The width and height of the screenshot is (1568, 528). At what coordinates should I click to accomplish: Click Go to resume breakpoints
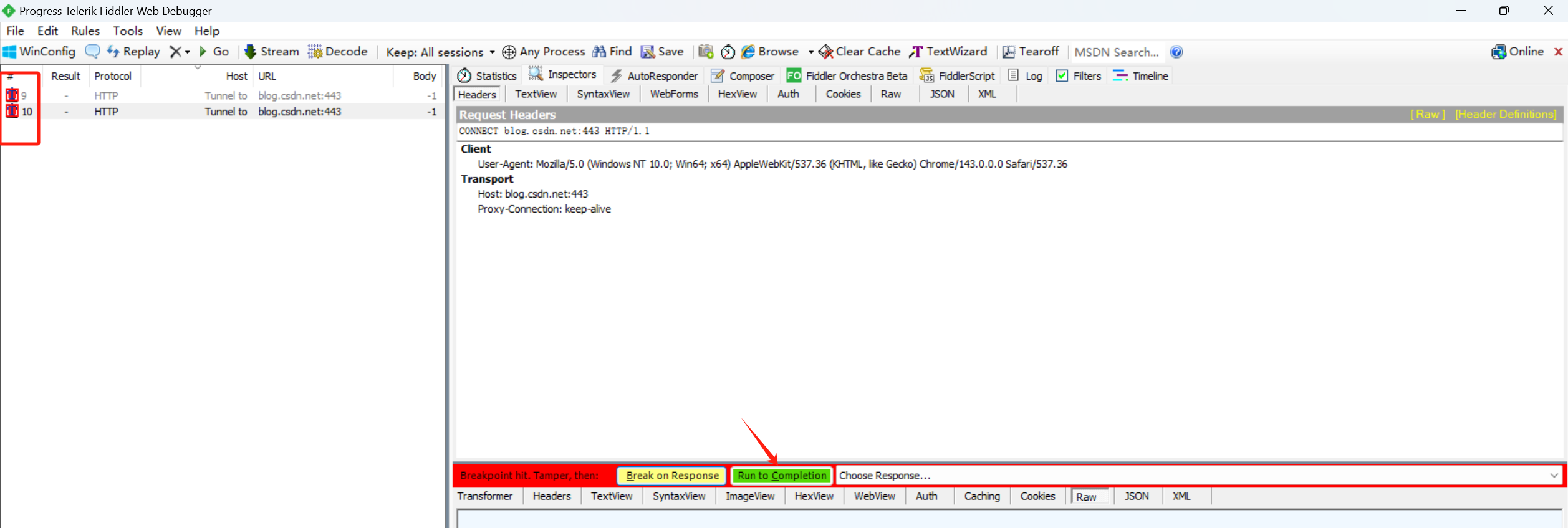[x=214, y=52]
